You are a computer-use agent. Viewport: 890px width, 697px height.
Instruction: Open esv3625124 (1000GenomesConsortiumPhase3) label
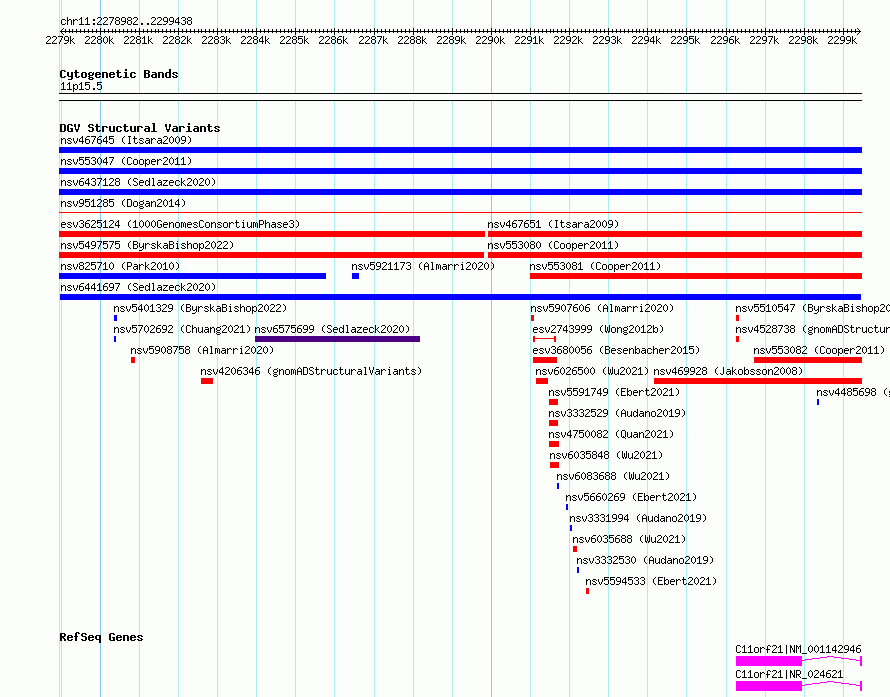coord(180,224)
